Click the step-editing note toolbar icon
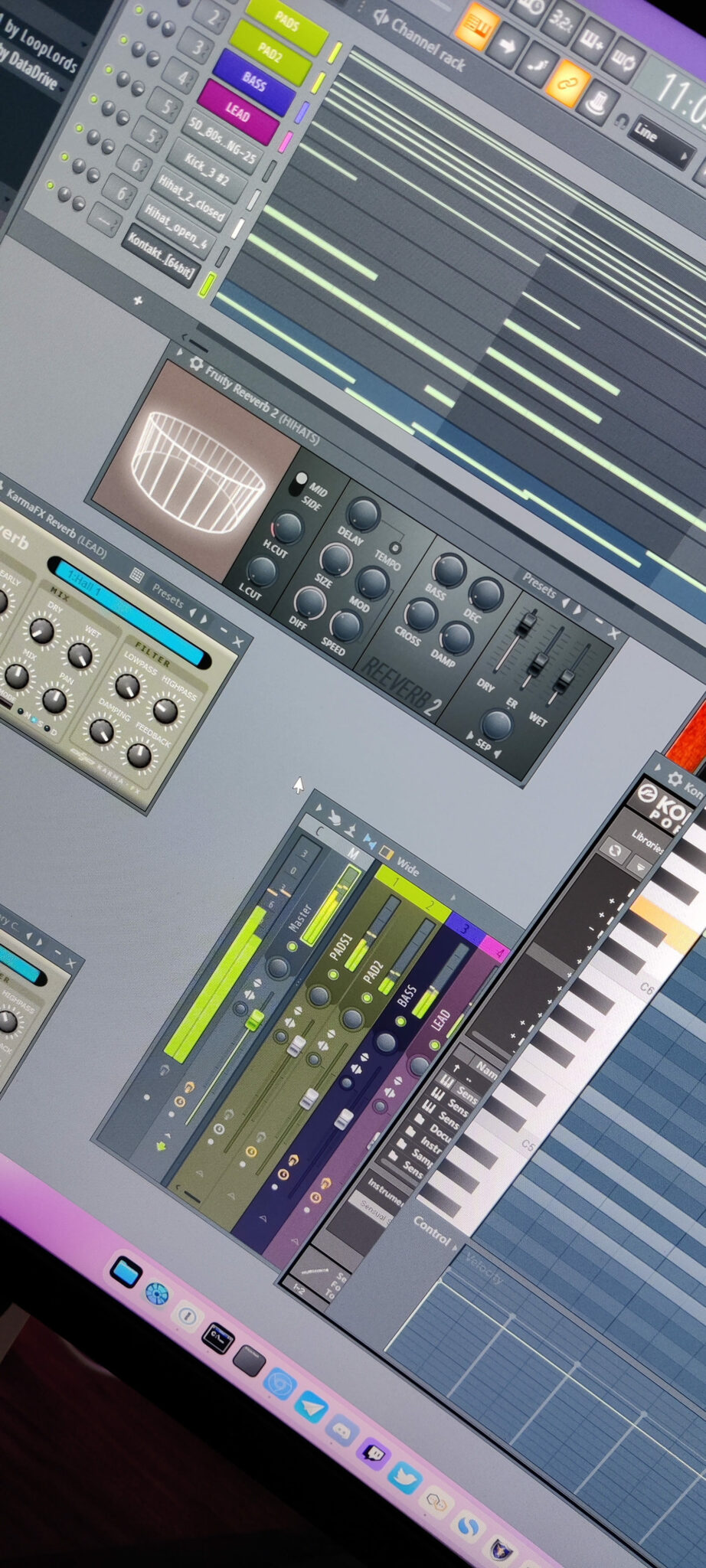Screen dimensions: 706x1568 [536, 64]
